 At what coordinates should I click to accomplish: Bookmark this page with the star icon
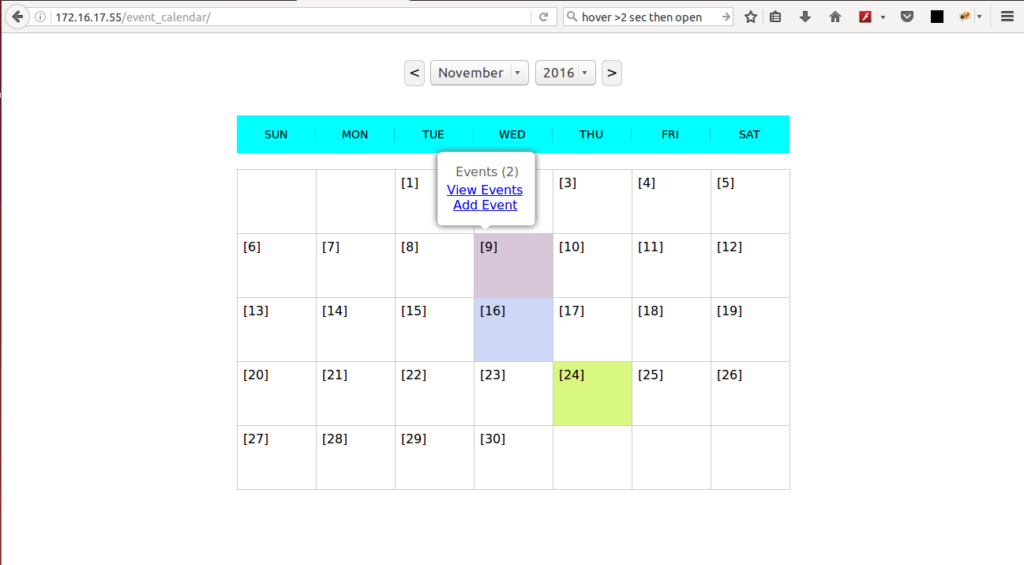[750, 17]
